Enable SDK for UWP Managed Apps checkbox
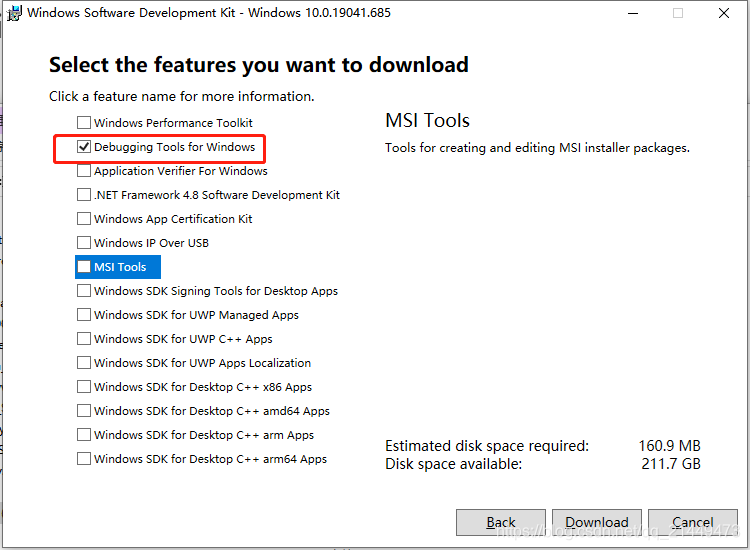The width and height of the screenshot is (750, 550). click(x=84, y=314)
